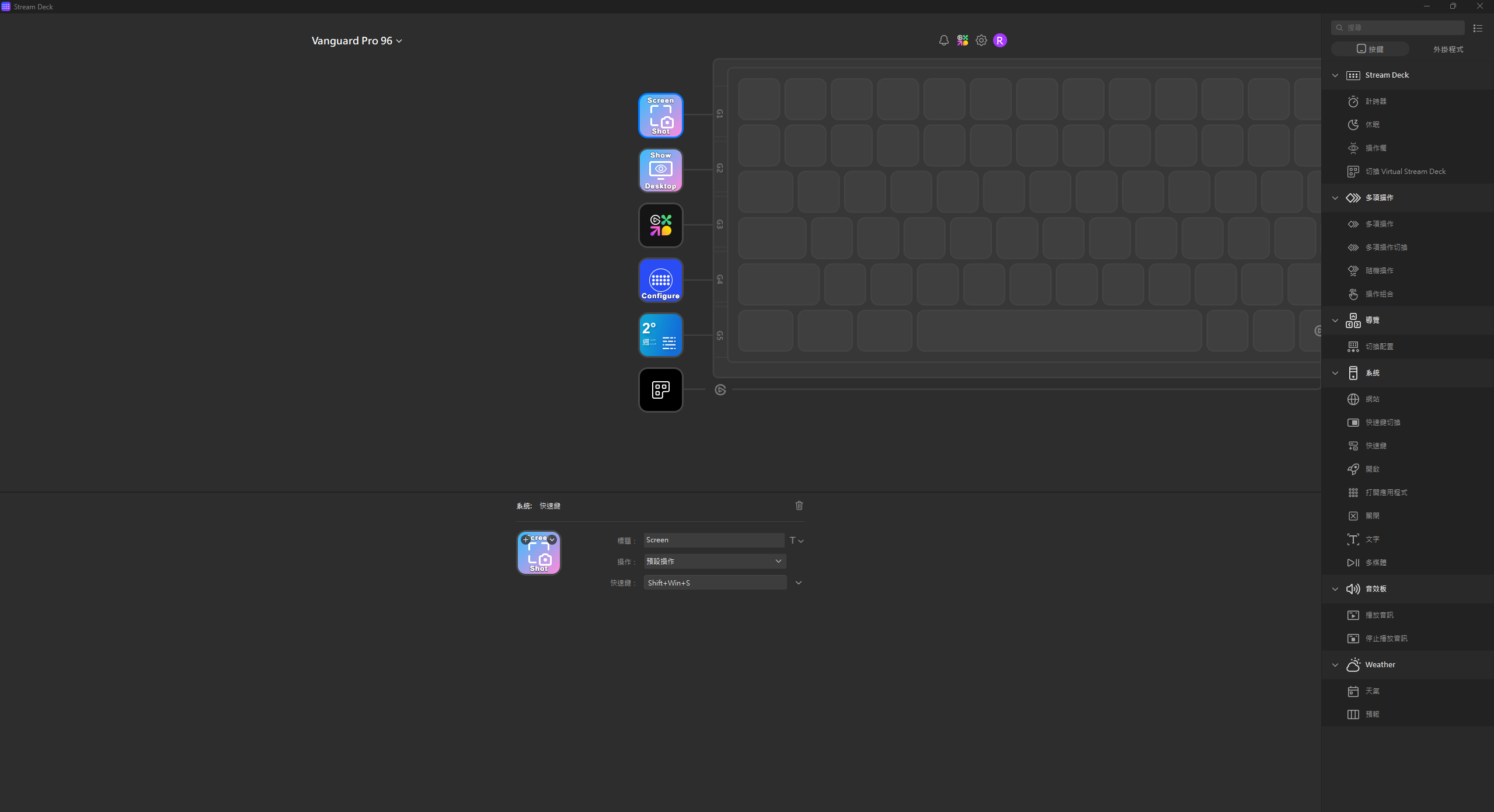Select the 計時器 timer action
The width and height of the screenshot is (1494, 812).
coord(1375,102)
